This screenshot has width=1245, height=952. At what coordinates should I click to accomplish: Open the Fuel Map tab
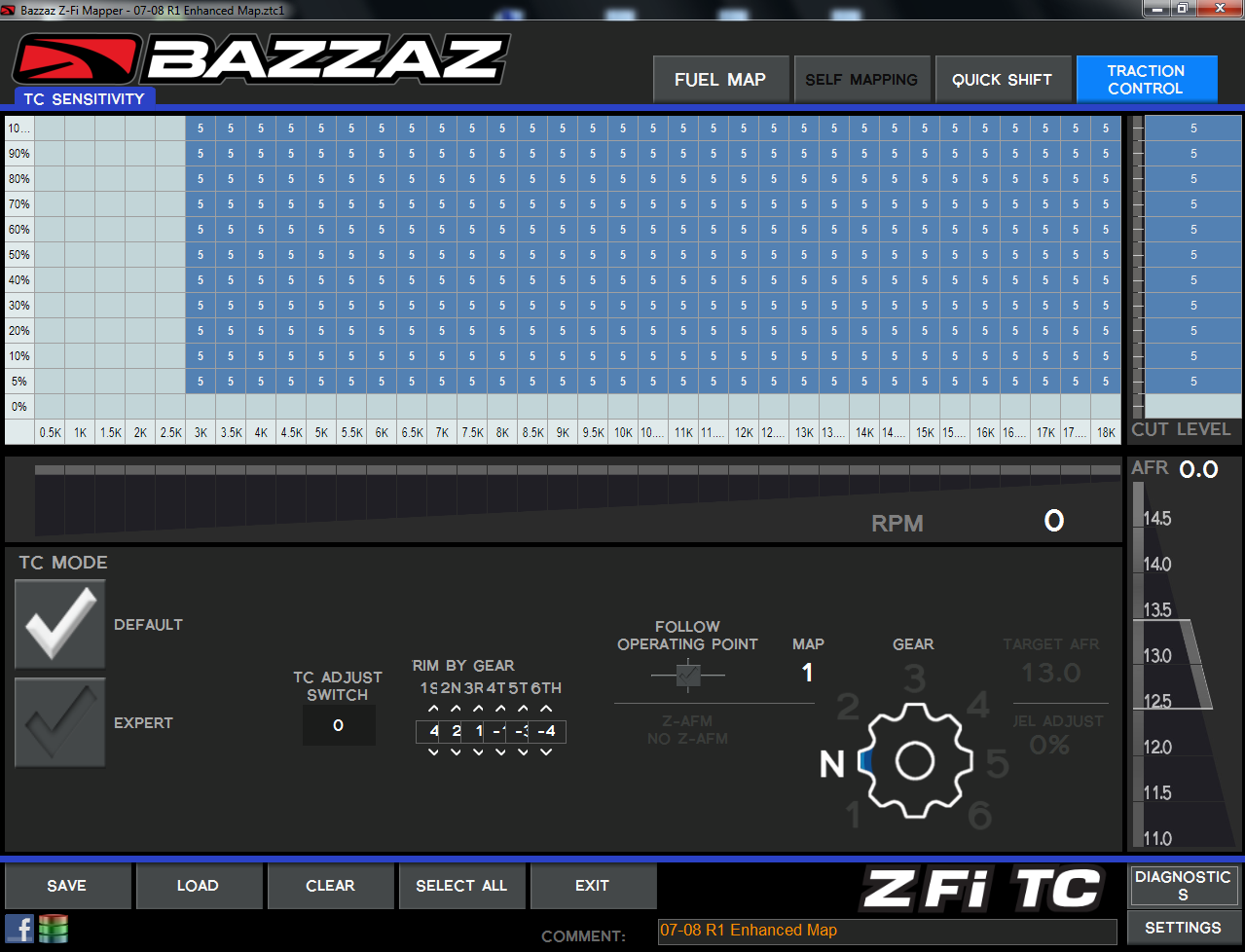pyautogui.click(x=720, y=80)
